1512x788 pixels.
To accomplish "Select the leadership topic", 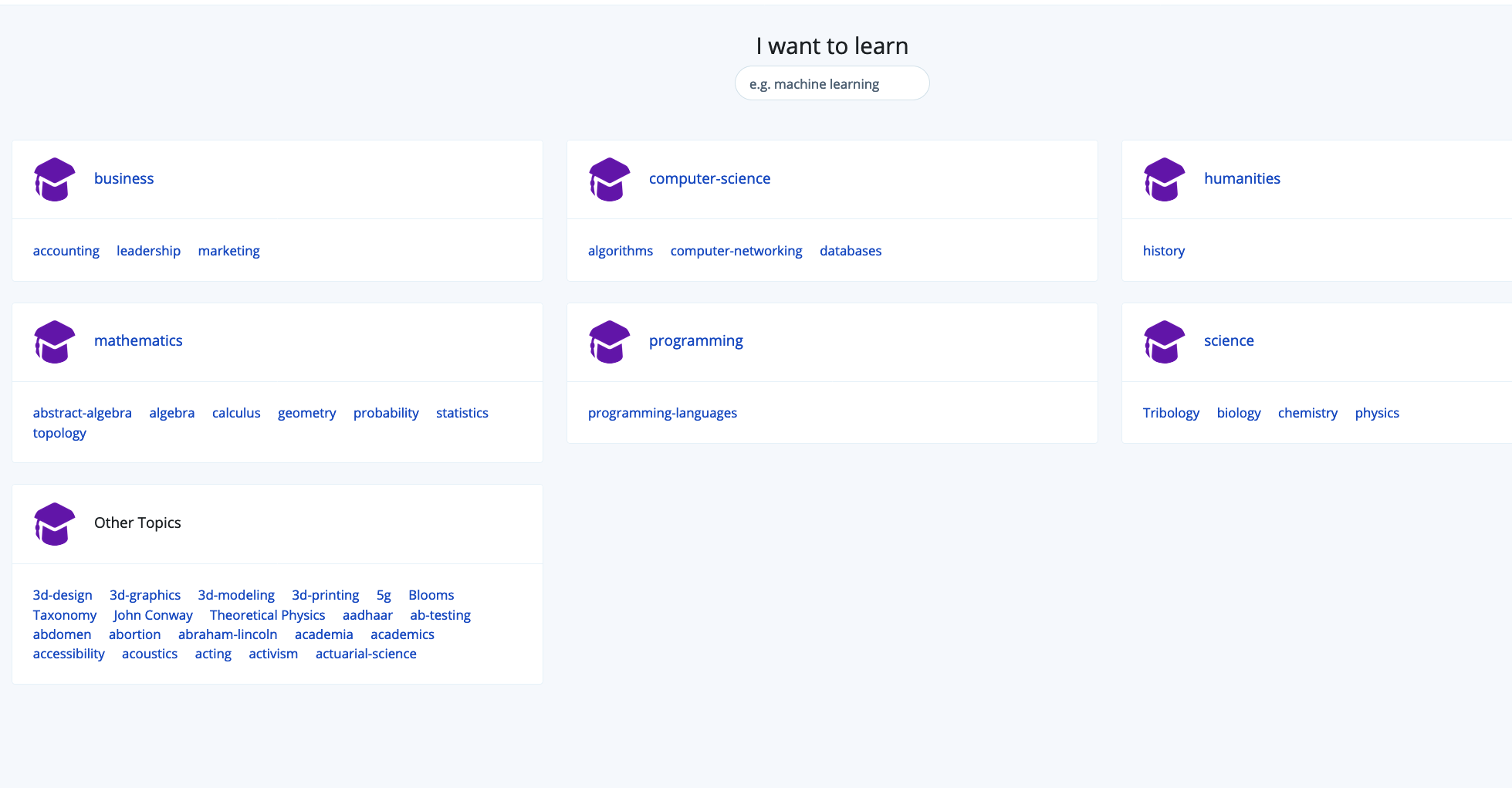I will (148, 251).
